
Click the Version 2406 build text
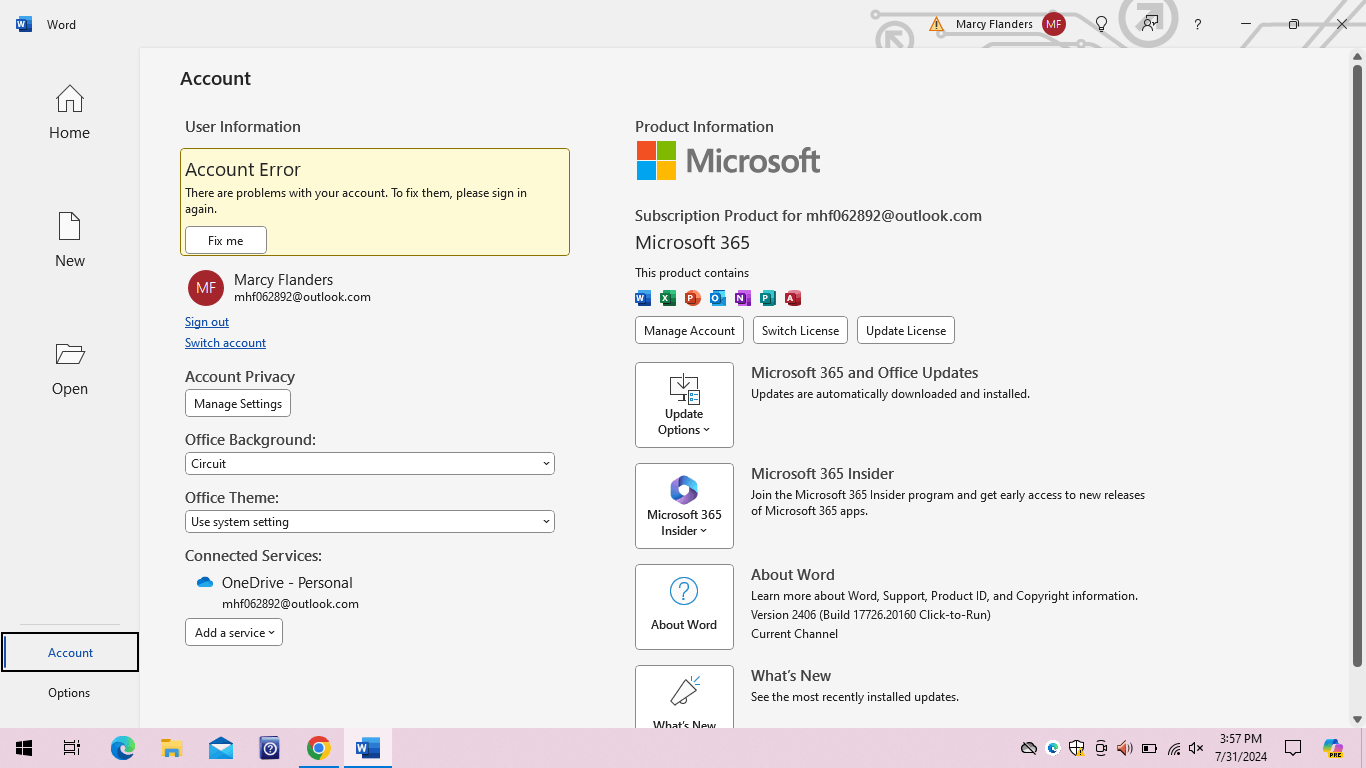click(871, 615)
